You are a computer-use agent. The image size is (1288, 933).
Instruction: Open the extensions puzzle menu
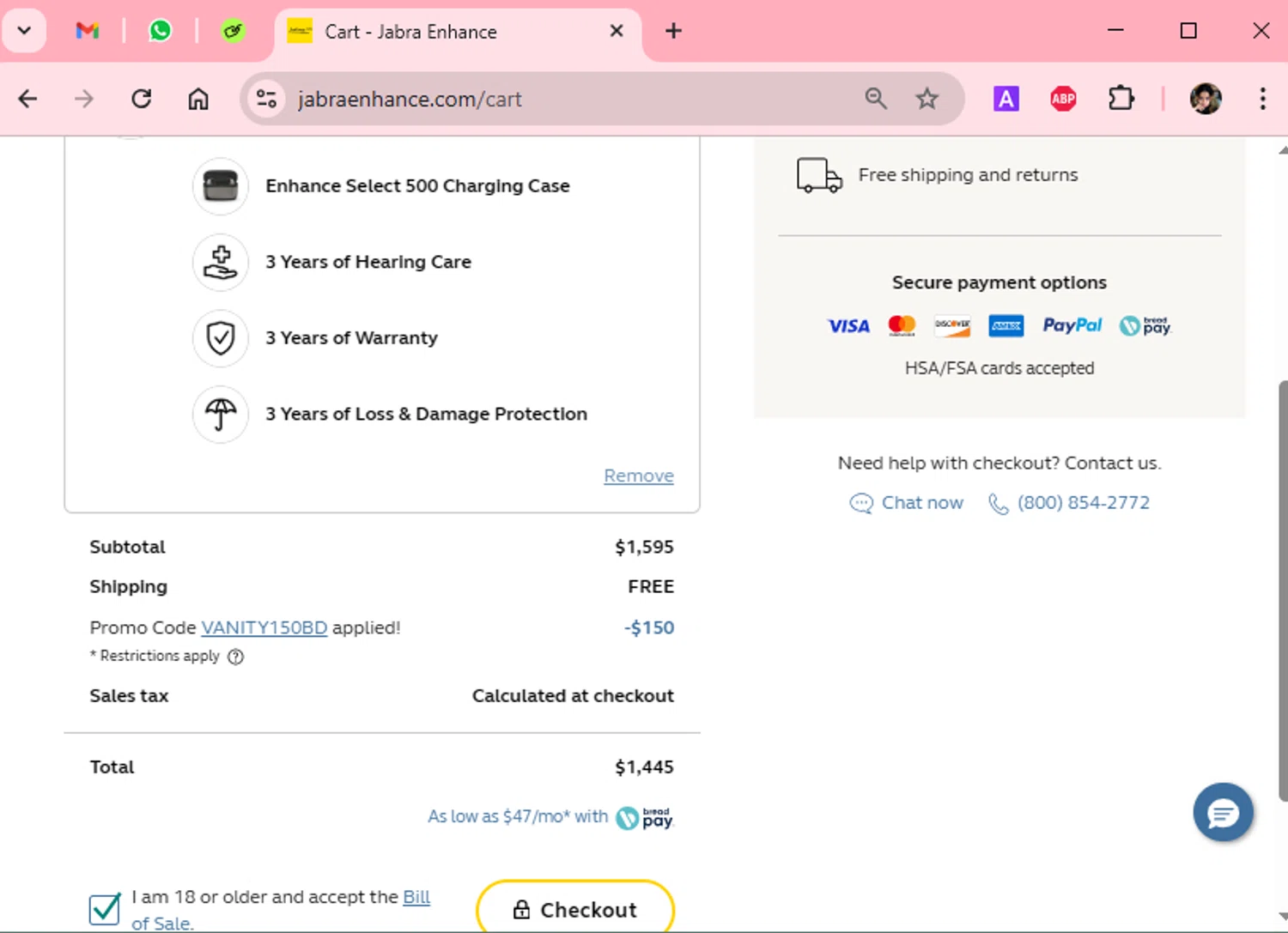[x=1121, y=99]
